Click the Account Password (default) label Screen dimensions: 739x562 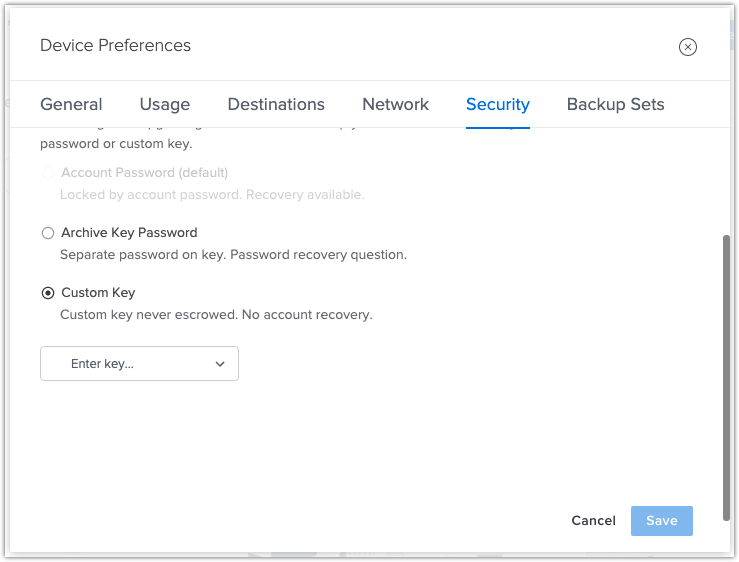(144, 173)
